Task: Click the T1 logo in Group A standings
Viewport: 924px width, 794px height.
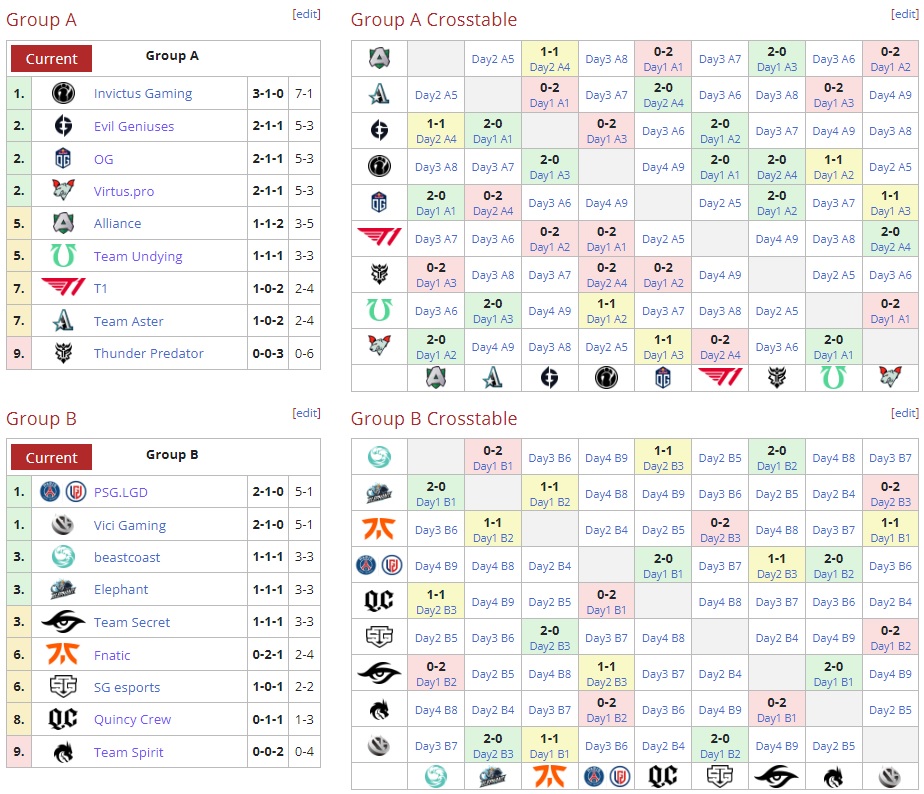Action: point(63,288)
